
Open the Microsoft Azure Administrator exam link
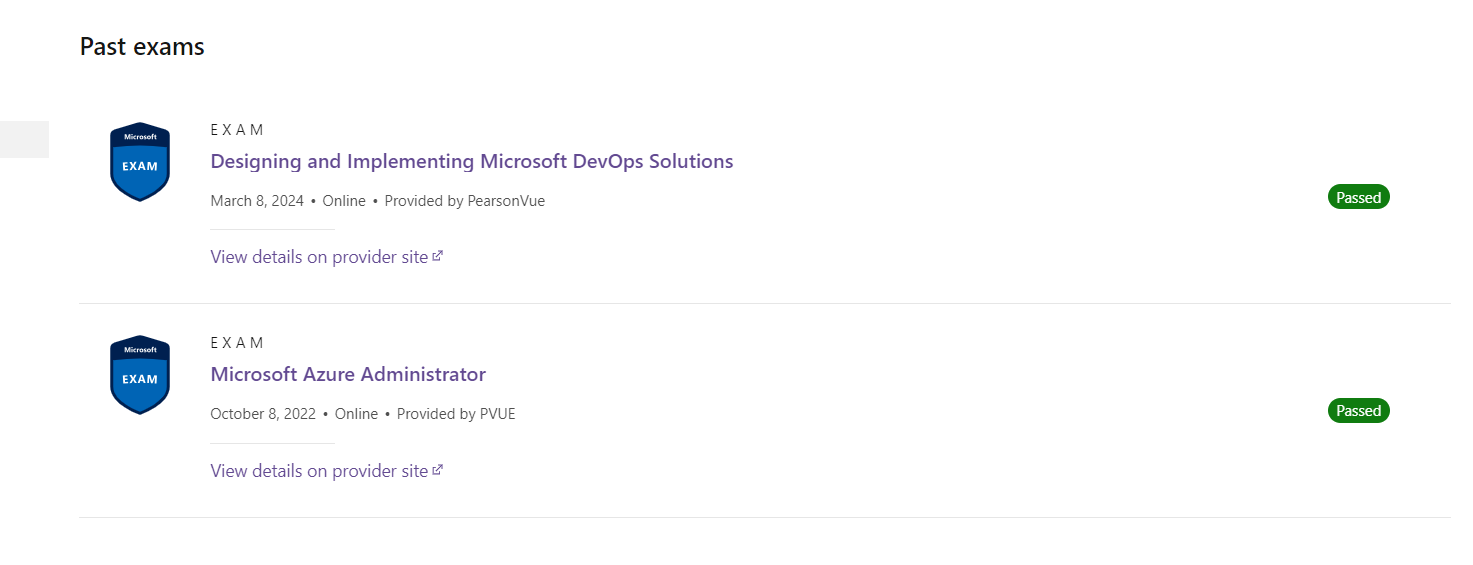click(348, 374)
